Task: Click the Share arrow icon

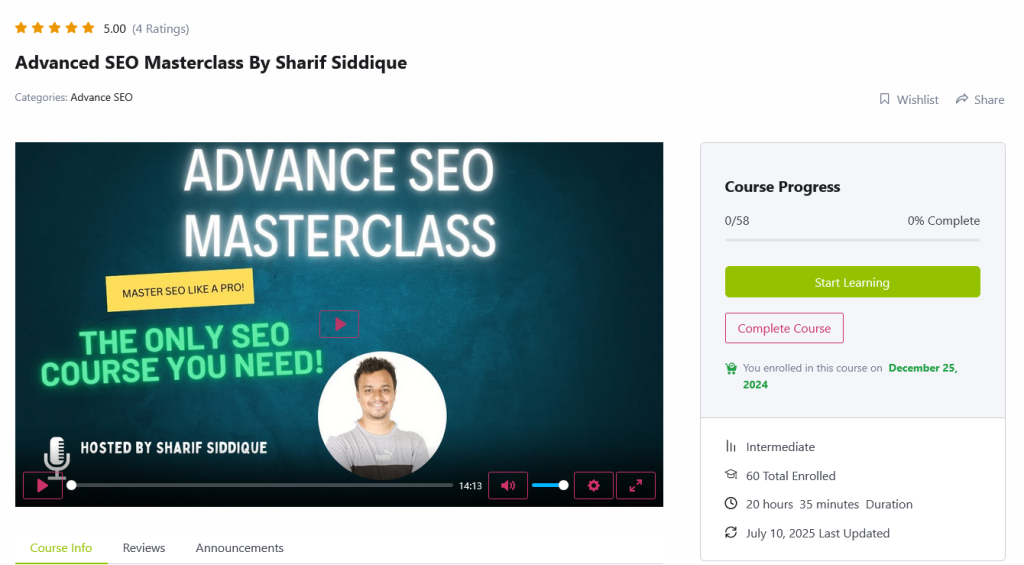Action: coord(962,99)
